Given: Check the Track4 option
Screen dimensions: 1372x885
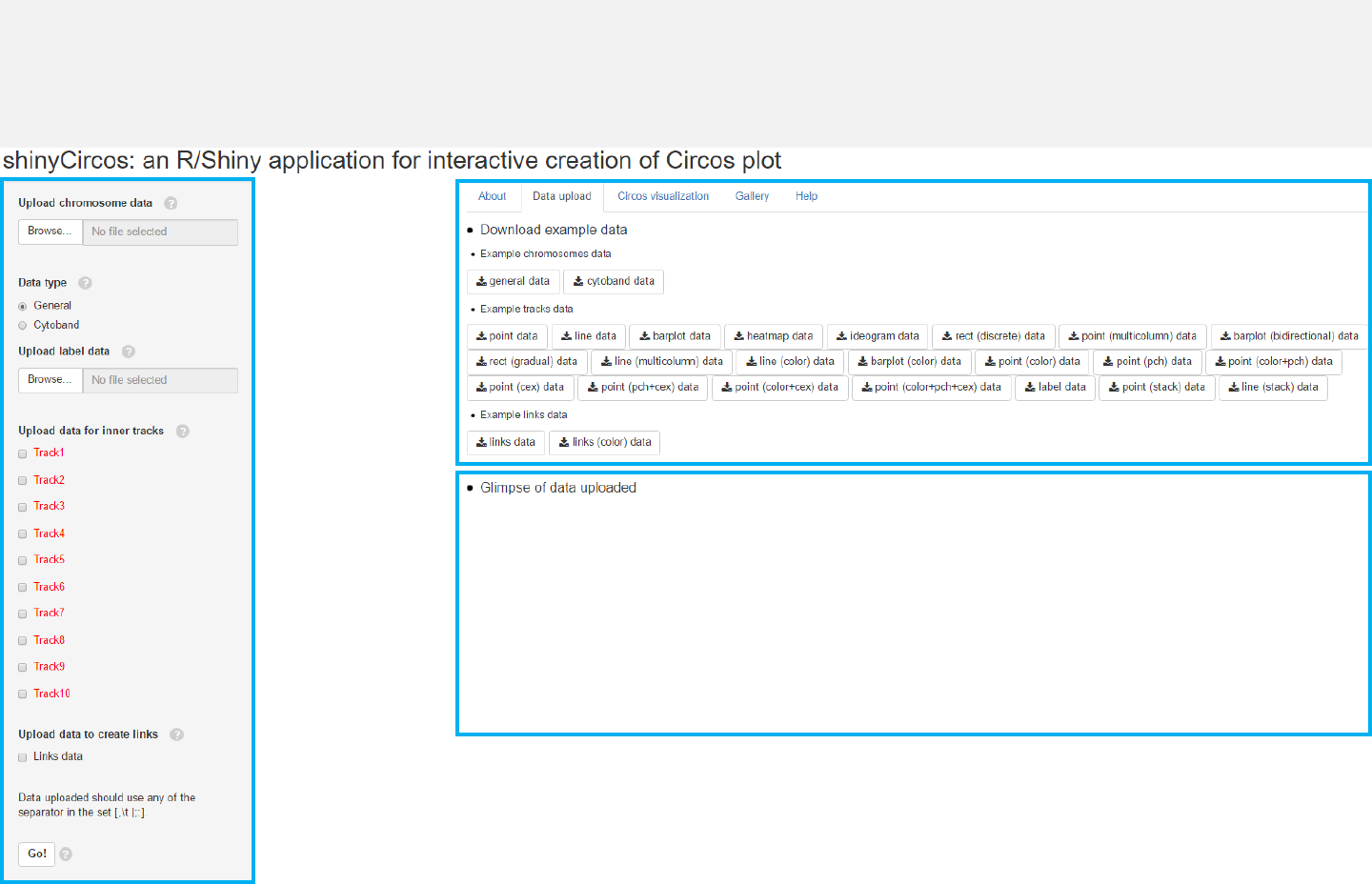Looking at the screenshot, I should [x=23, y=534].
